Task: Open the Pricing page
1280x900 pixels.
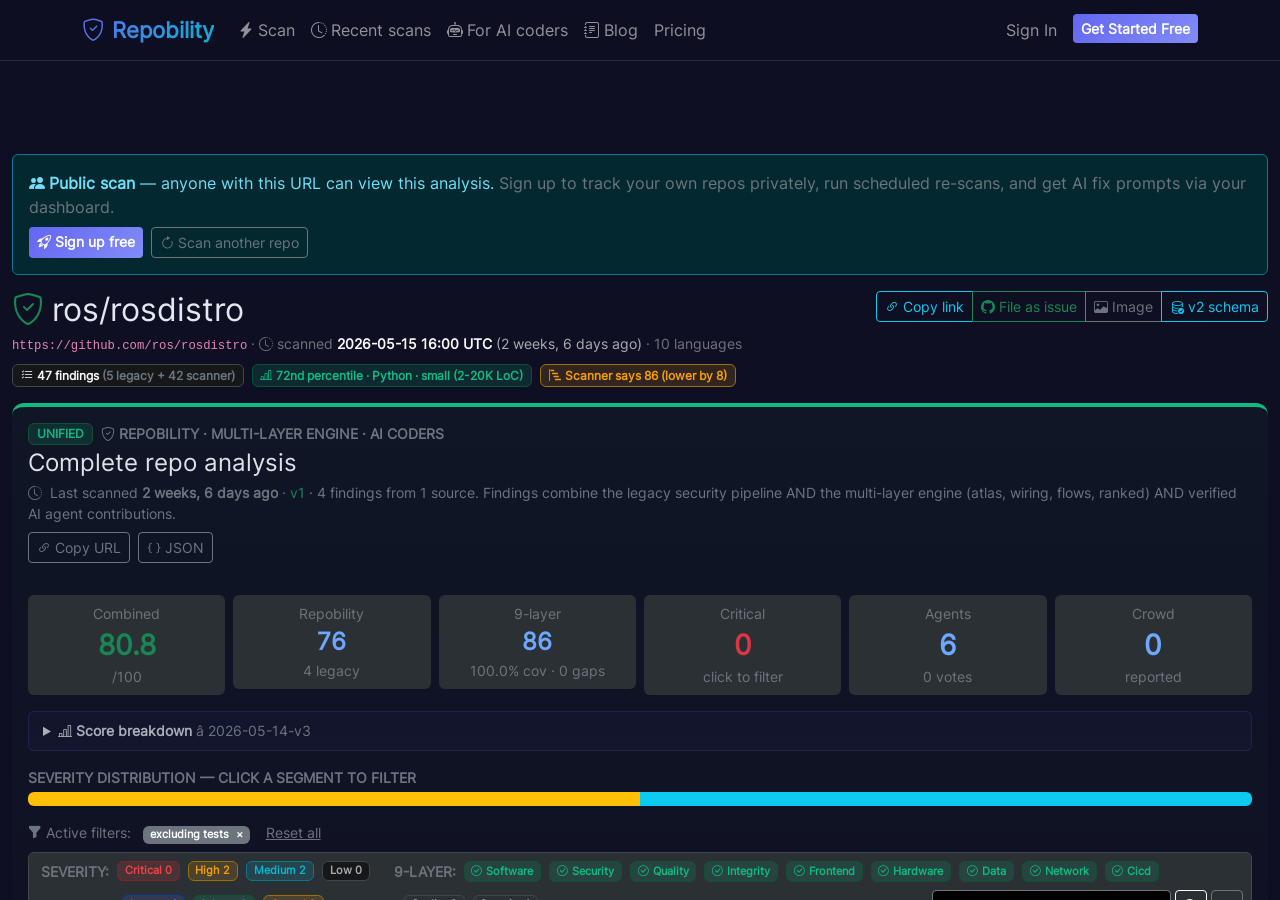Action: click(680, 30)
